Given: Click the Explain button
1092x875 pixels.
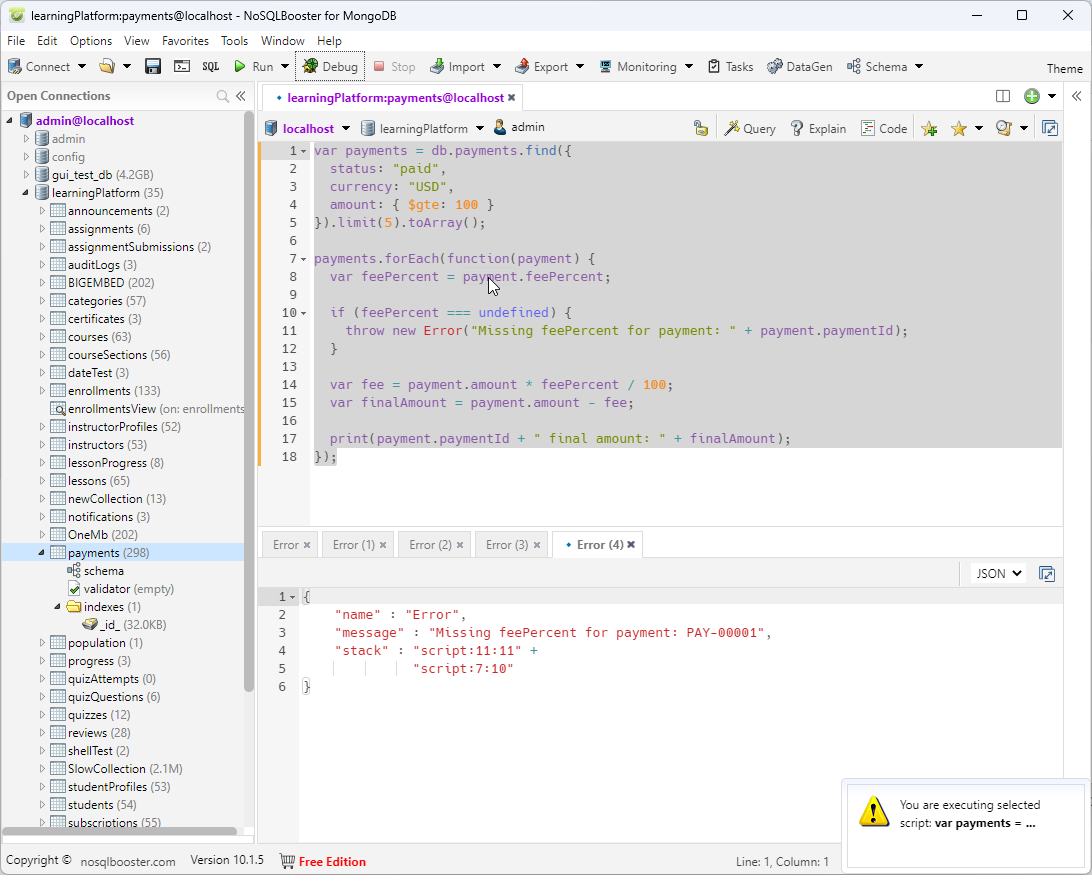Looking at the screenshot, I should click(818, 128).
